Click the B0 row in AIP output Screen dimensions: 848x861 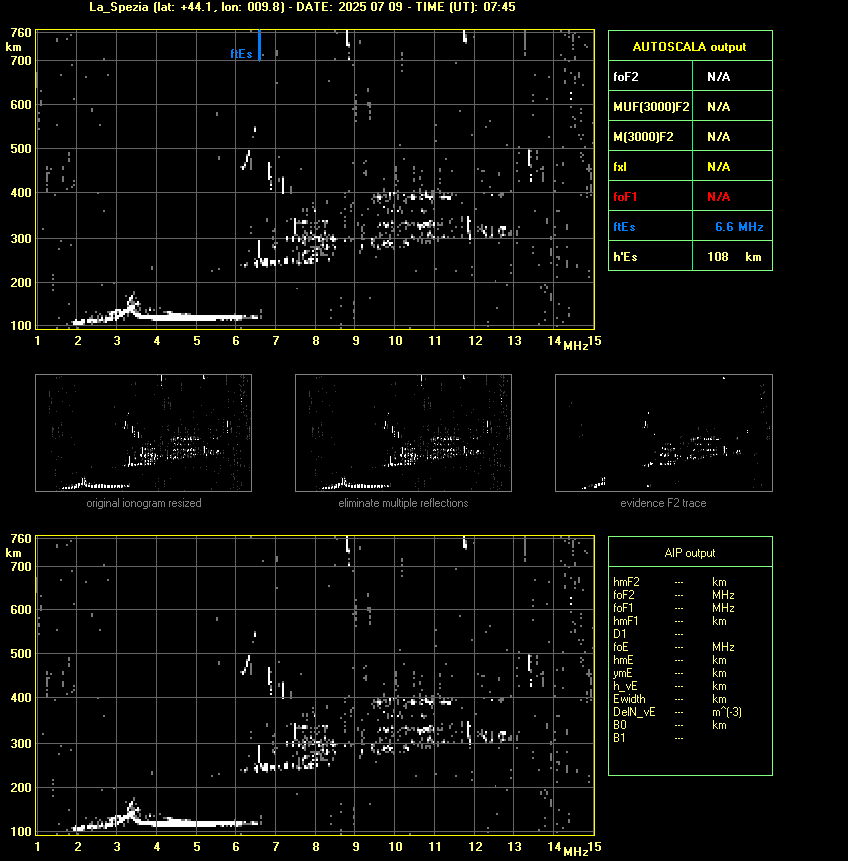click(x=670, y=725)
